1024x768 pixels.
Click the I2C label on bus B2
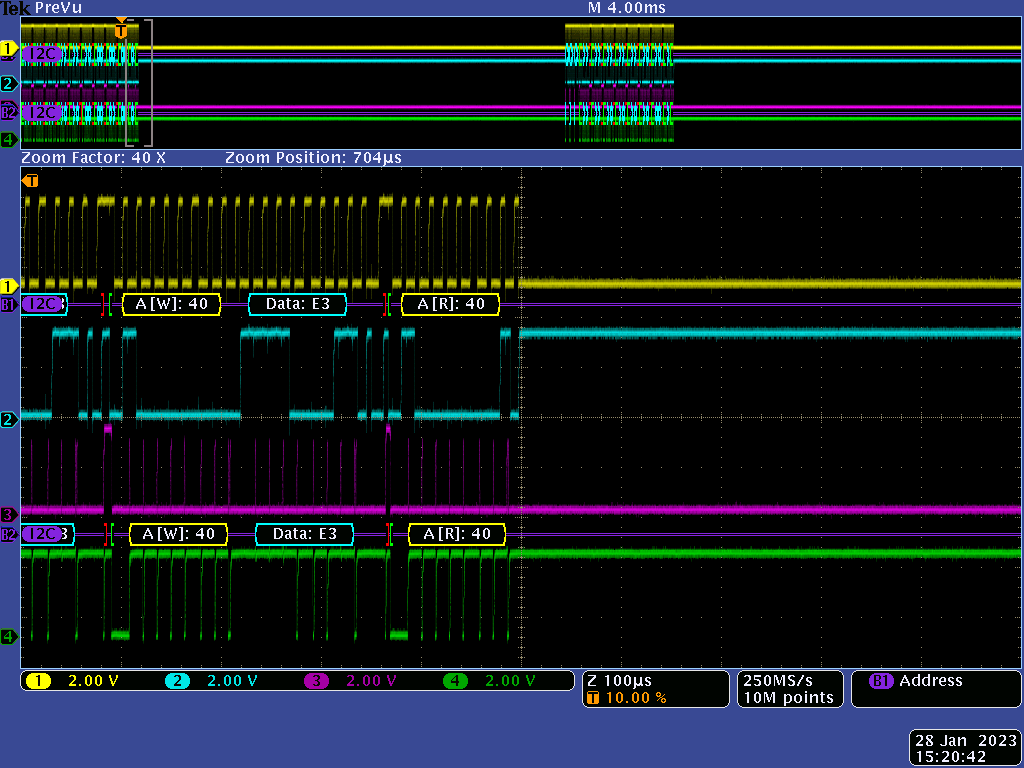44,534
